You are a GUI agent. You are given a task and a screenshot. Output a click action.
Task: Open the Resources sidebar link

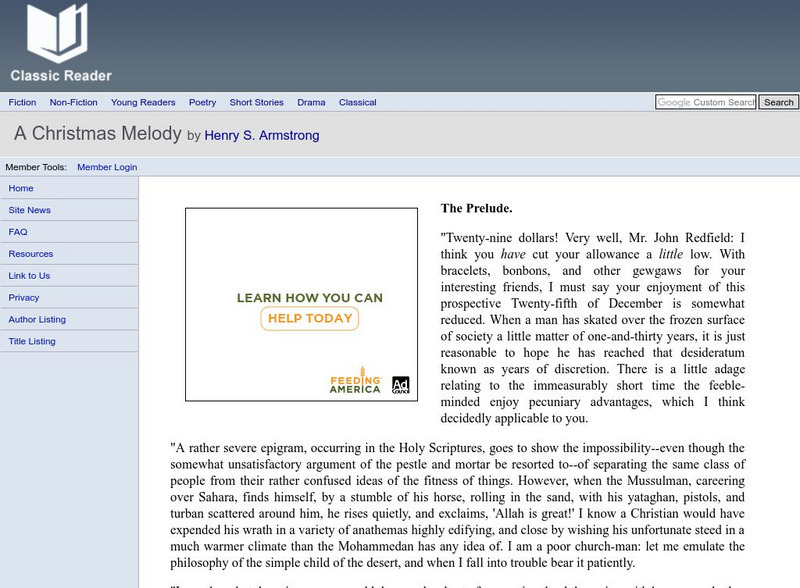tap(31, 254)
